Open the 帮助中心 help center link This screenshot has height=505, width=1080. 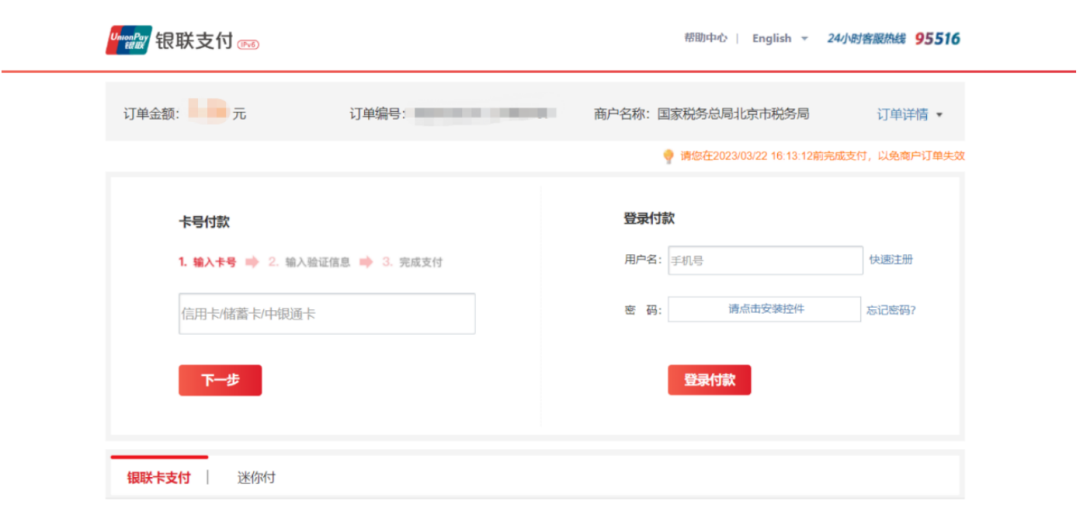tap(705, 38)
